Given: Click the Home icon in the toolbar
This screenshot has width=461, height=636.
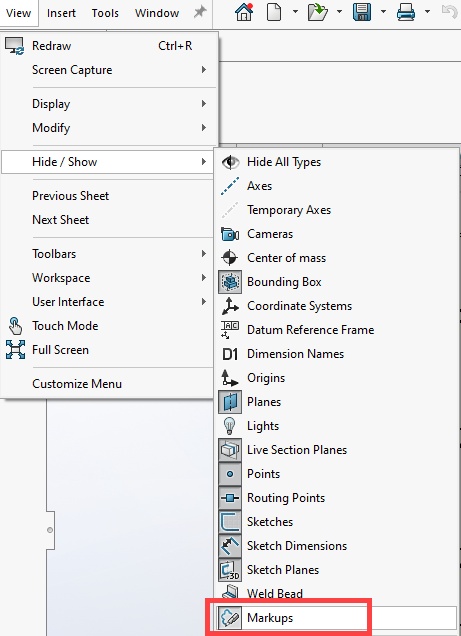Looking at the screenshot, I should [244, 12].
